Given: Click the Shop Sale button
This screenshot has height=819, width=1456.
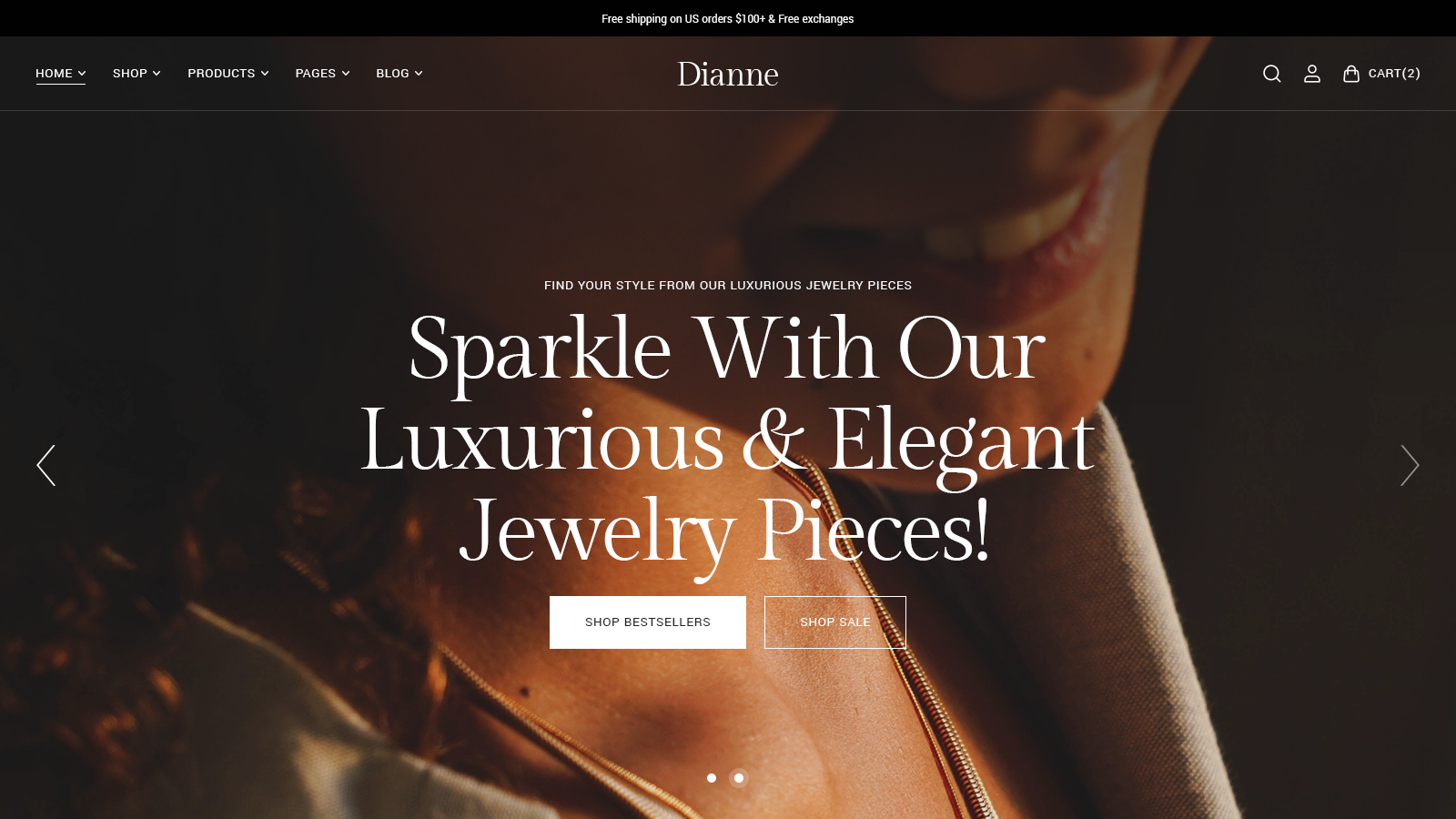Looking at the screenshot, I should click(835, 622).
